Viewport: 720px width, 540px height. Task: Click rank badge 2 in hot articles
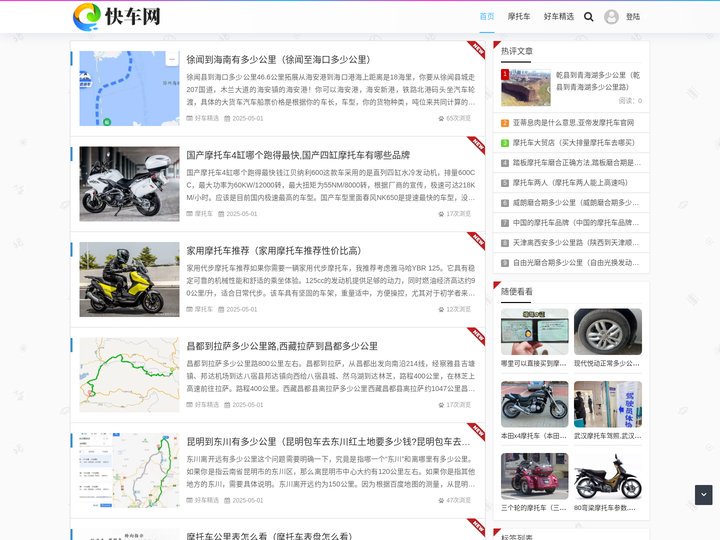[x=505, y=123]
